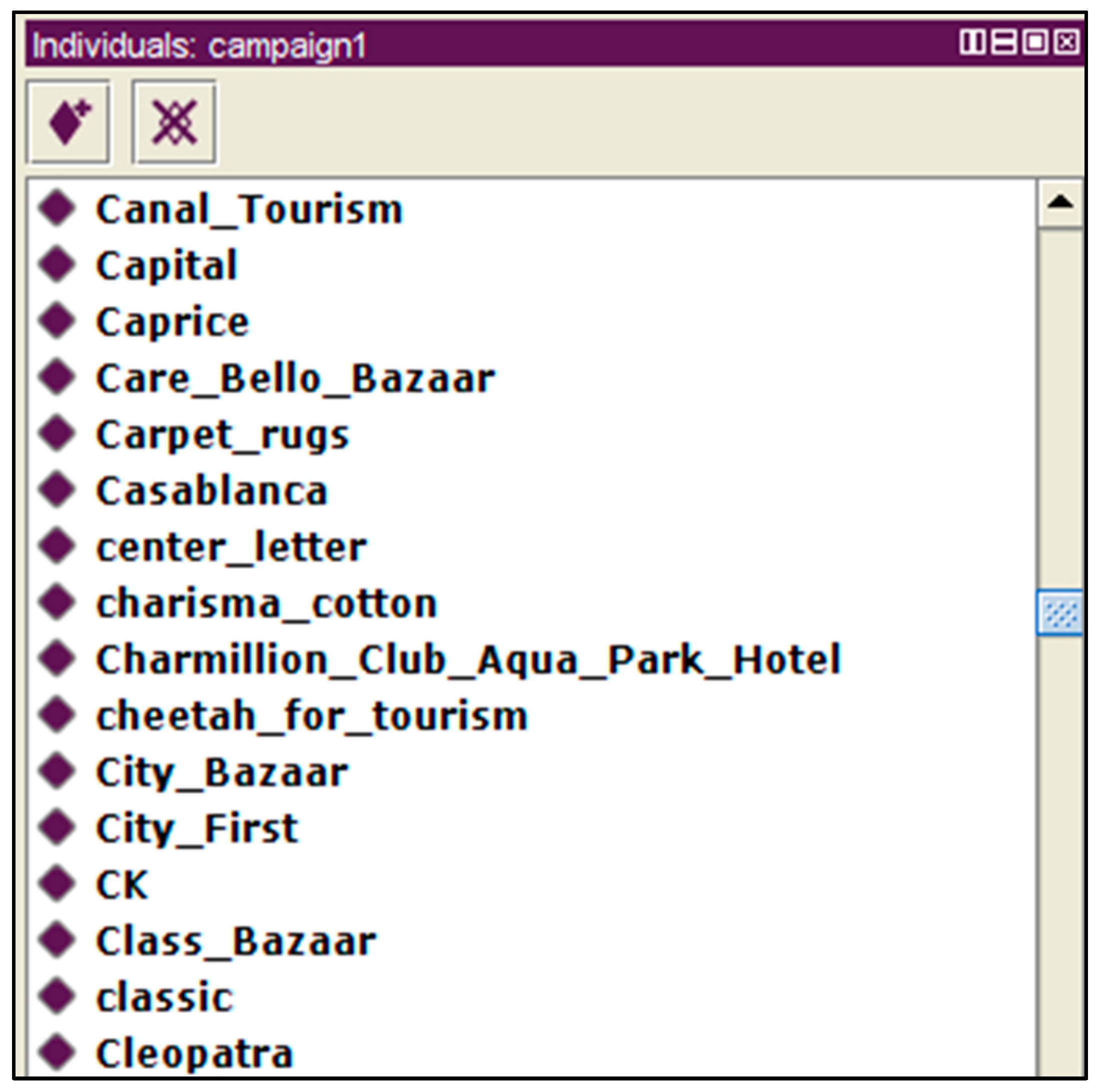Click the scrollbar up arrow
Viewport: 1103px width, 1092px height.
tap(1060, 203)
